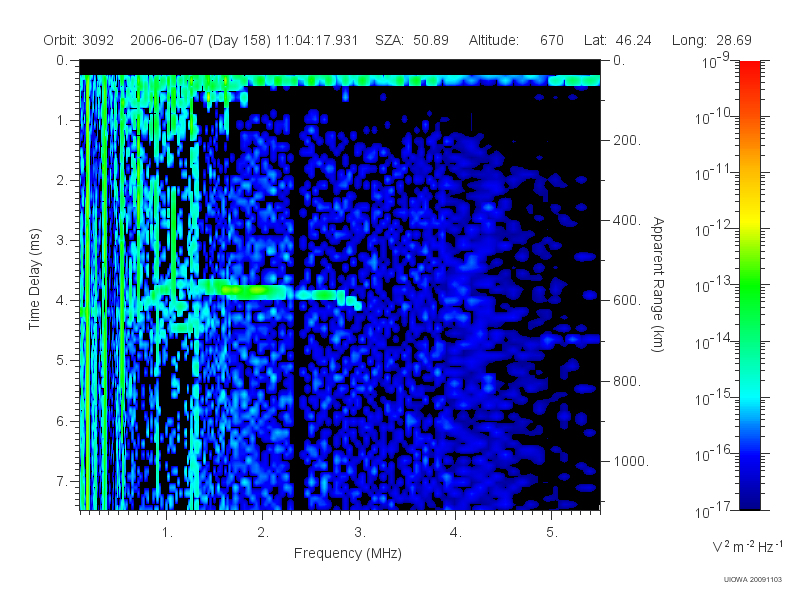
Task: Click the '800.' apparent range tick label
Action: 627,381
